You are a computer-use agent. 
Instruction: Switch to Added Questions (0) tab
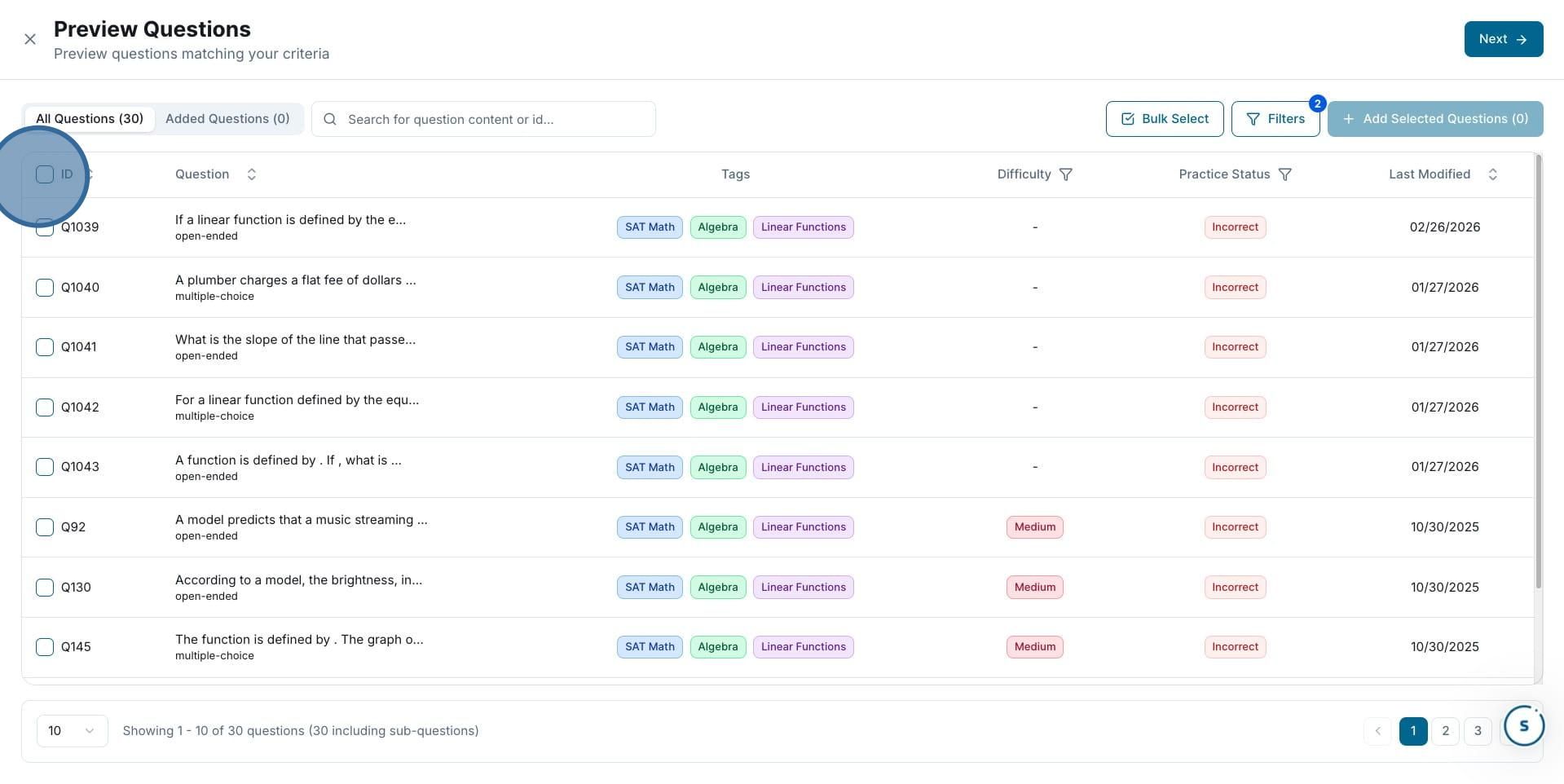[227, 119]
